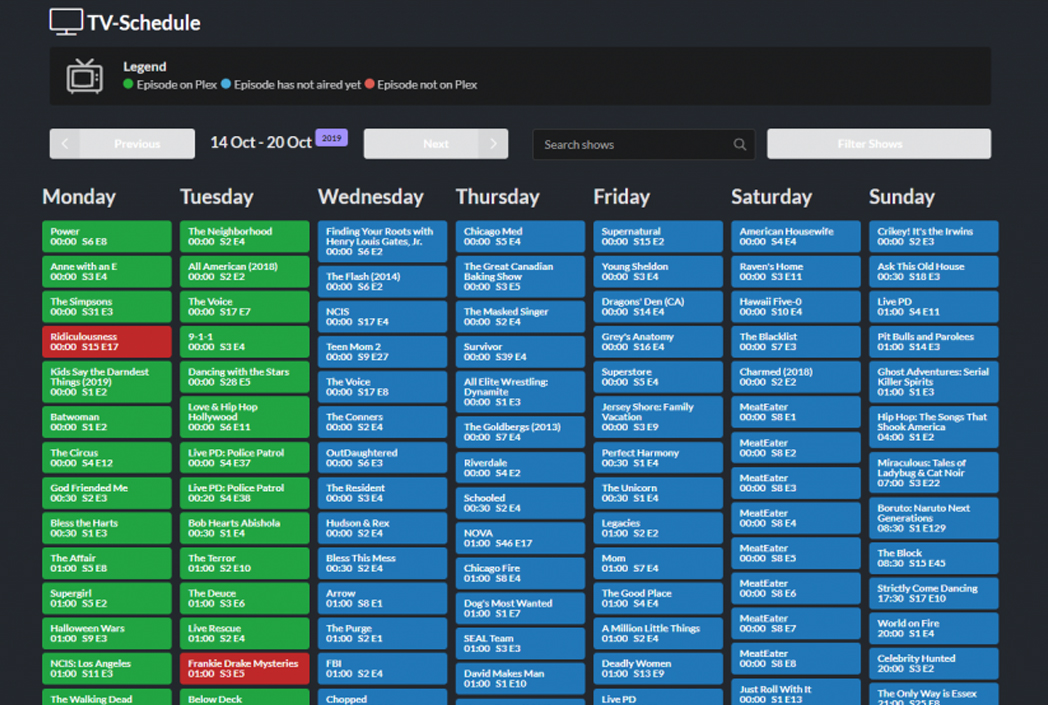Viewport: 1048px width, 705px height.
Task: Open the Supergirl S5 E2 card
Action: click(x=107, y=598)
